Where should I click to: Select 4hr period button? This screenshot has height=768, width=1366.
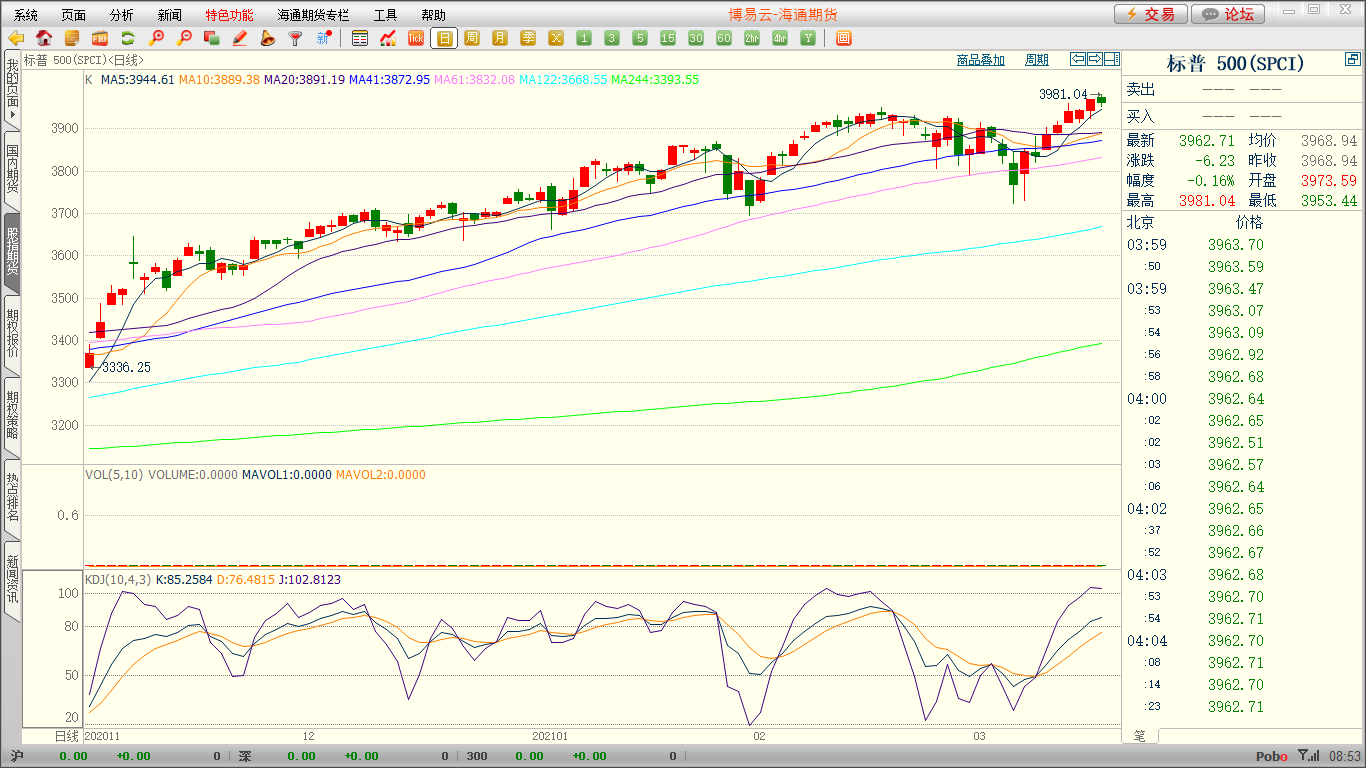(780, 38)
